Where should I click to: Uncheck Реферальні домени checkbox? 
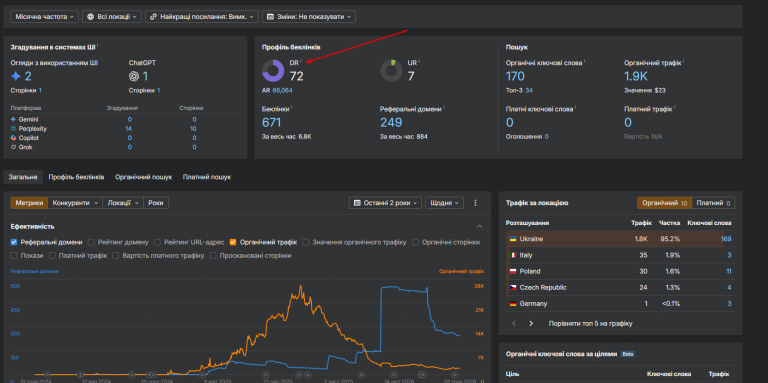[14, 242]
